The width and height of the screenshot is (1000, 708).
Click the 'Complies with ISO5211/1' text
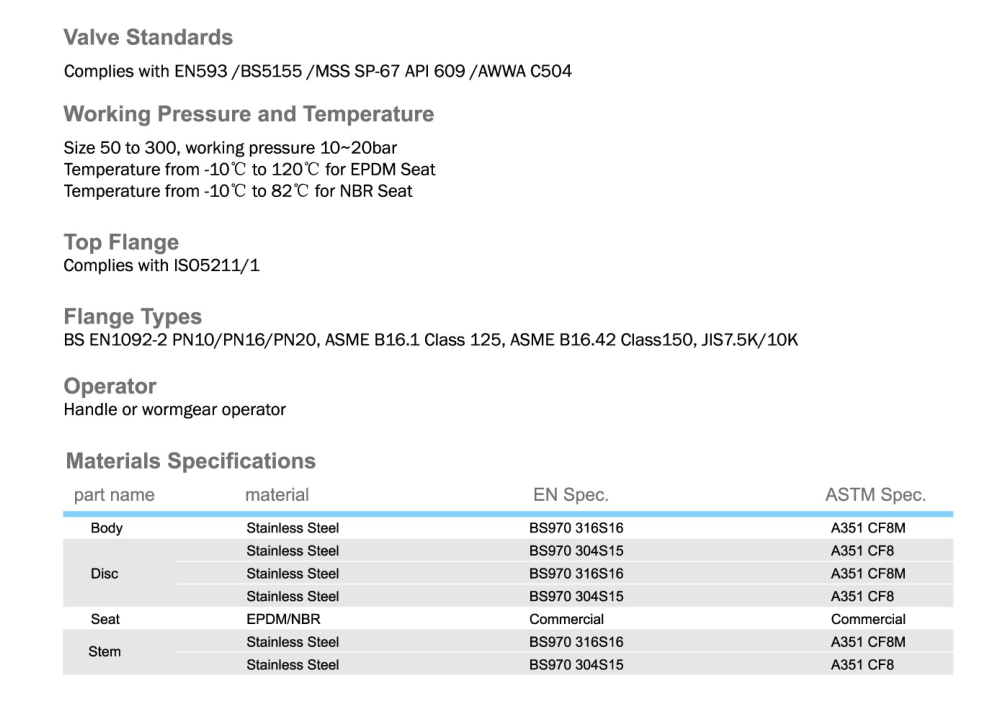point(161,266)
